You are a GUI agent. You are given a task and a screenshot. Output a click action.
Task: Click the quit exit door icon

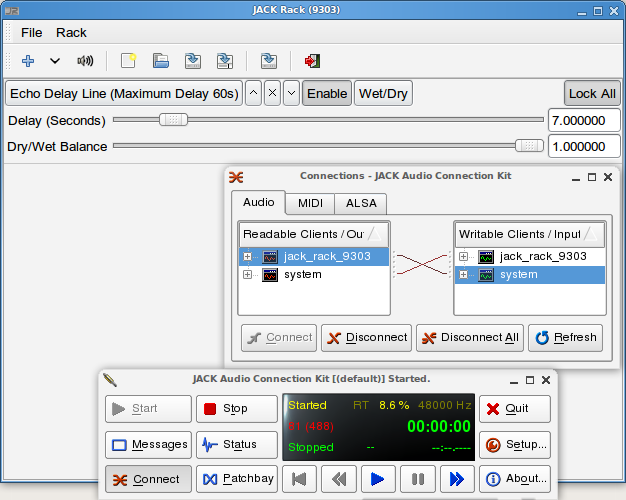[312, 61]
